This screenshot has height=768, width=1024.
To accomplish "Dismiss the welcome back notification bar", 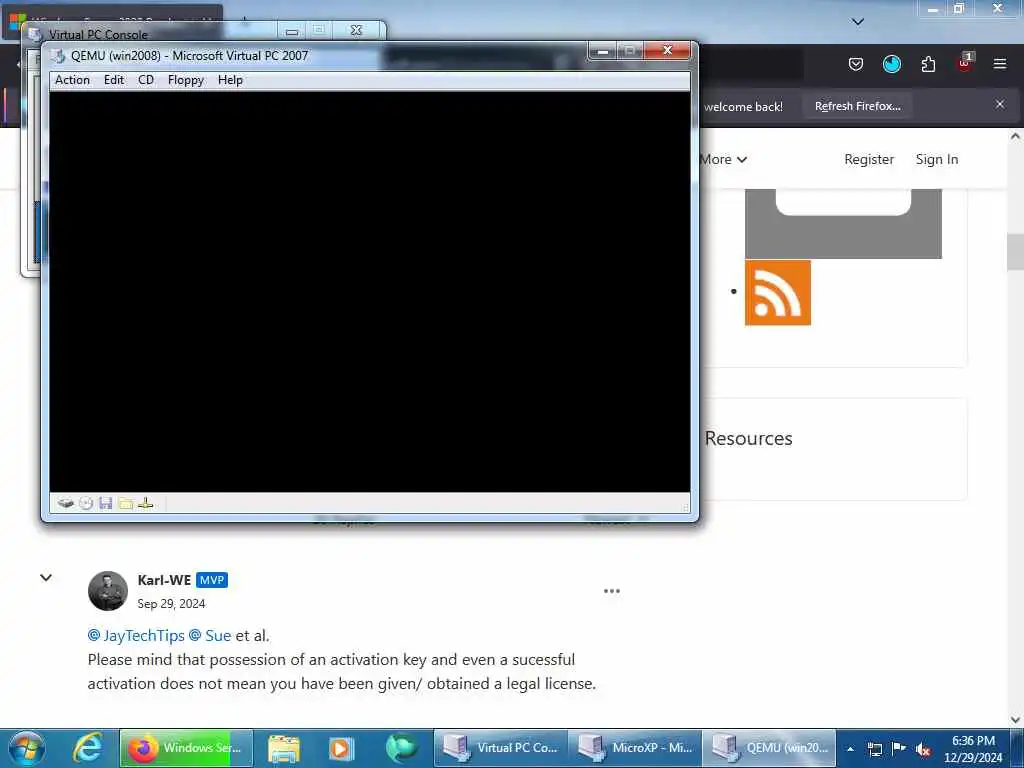I will pyautogui.click(x=1000, y=104).
